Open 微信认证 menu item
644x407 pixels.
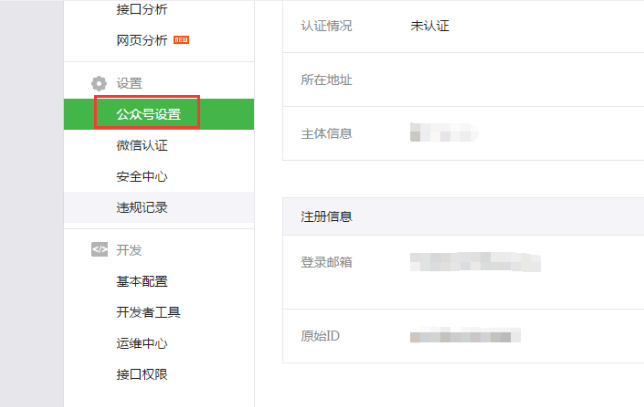(x=142, y=145)
